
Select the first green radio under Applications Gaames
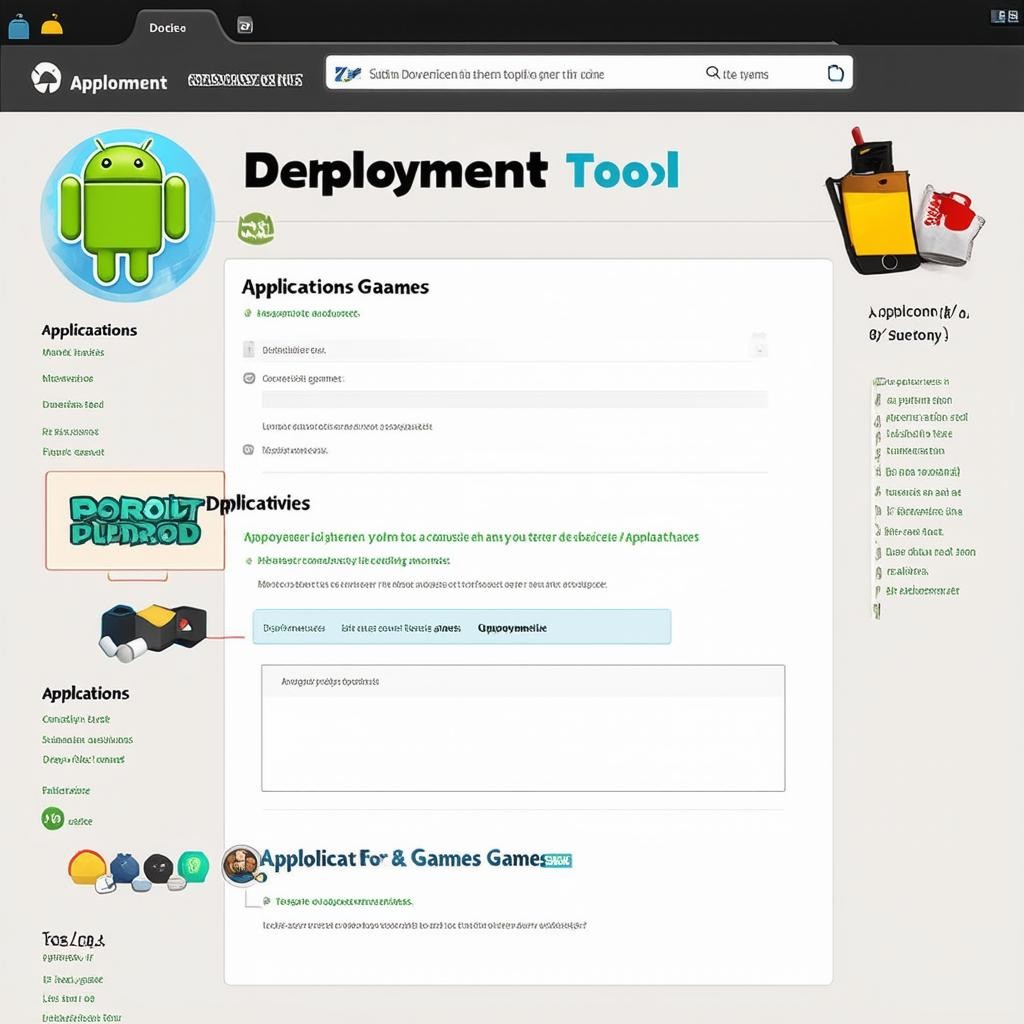click(248, 313)
